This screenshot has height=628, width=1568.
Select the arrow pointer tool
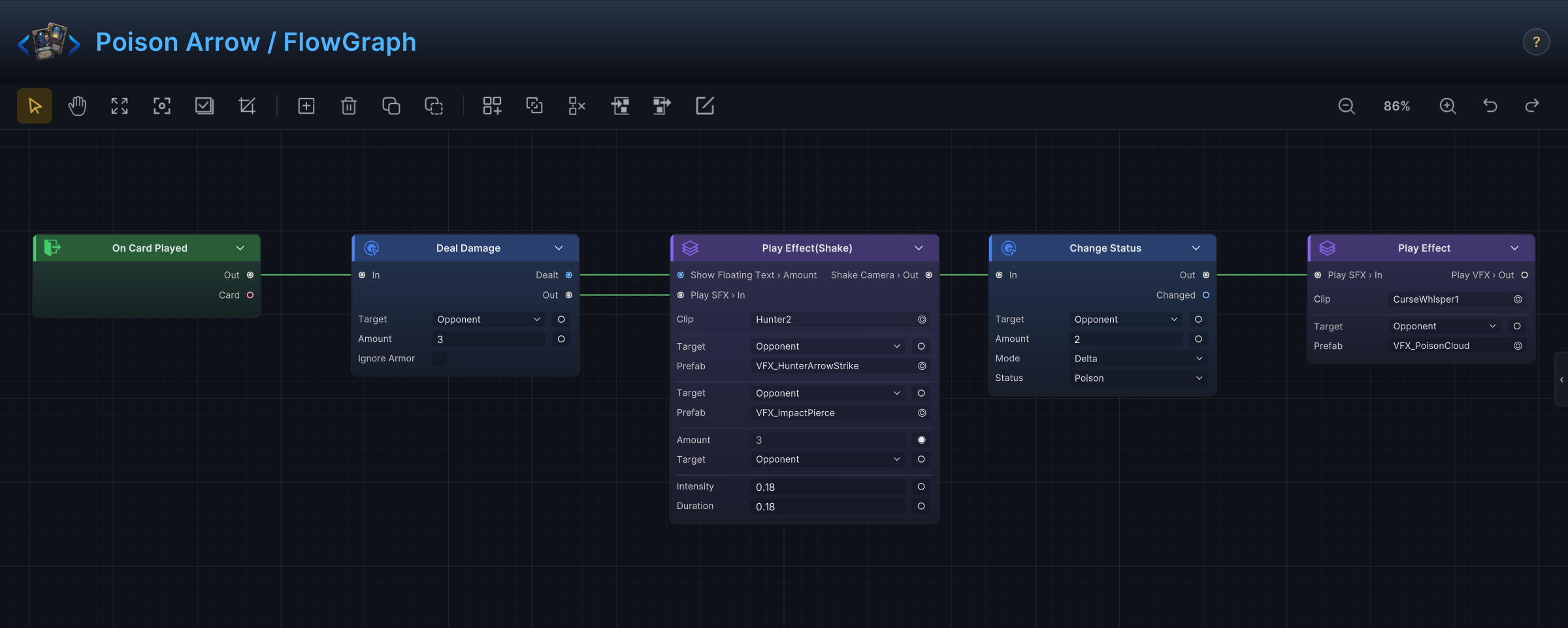point(35,106)
